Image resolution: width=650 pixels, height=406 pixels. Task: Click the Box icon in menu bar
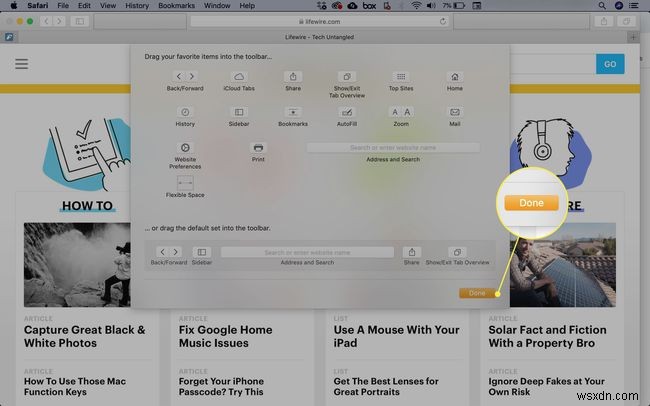369,5
